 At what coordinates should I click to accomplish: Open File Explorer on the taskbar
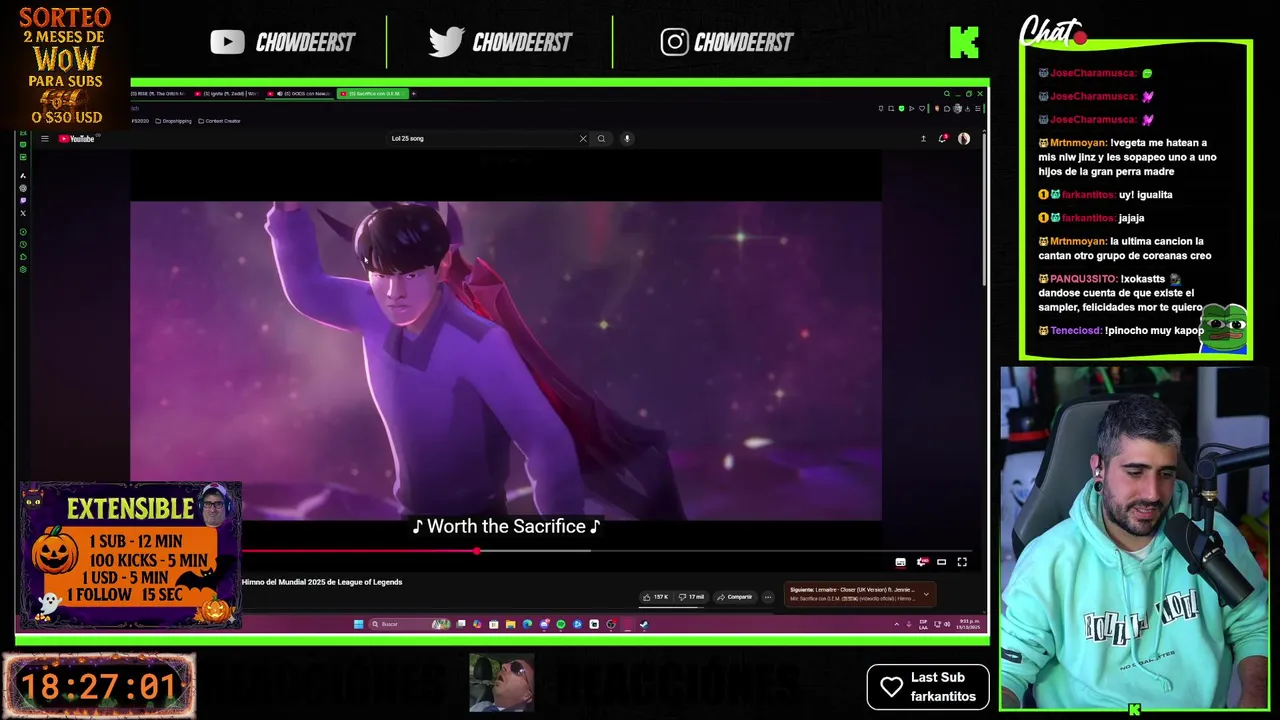[511, 624]
